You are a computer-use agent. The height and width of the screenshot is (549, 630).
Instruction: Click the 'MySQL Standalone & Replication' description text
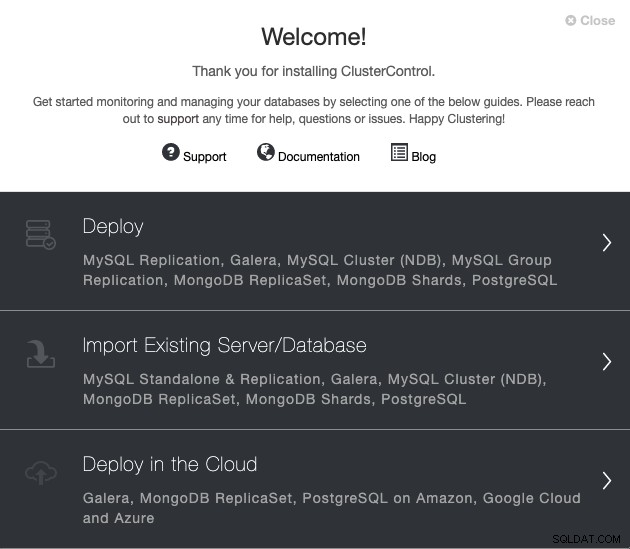(315, 389)
